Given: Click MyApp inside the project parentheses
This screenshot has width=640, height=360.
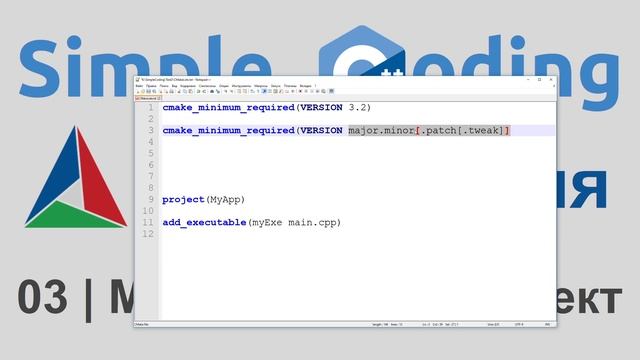Looking at the screenshot, I should click(224, 200).
